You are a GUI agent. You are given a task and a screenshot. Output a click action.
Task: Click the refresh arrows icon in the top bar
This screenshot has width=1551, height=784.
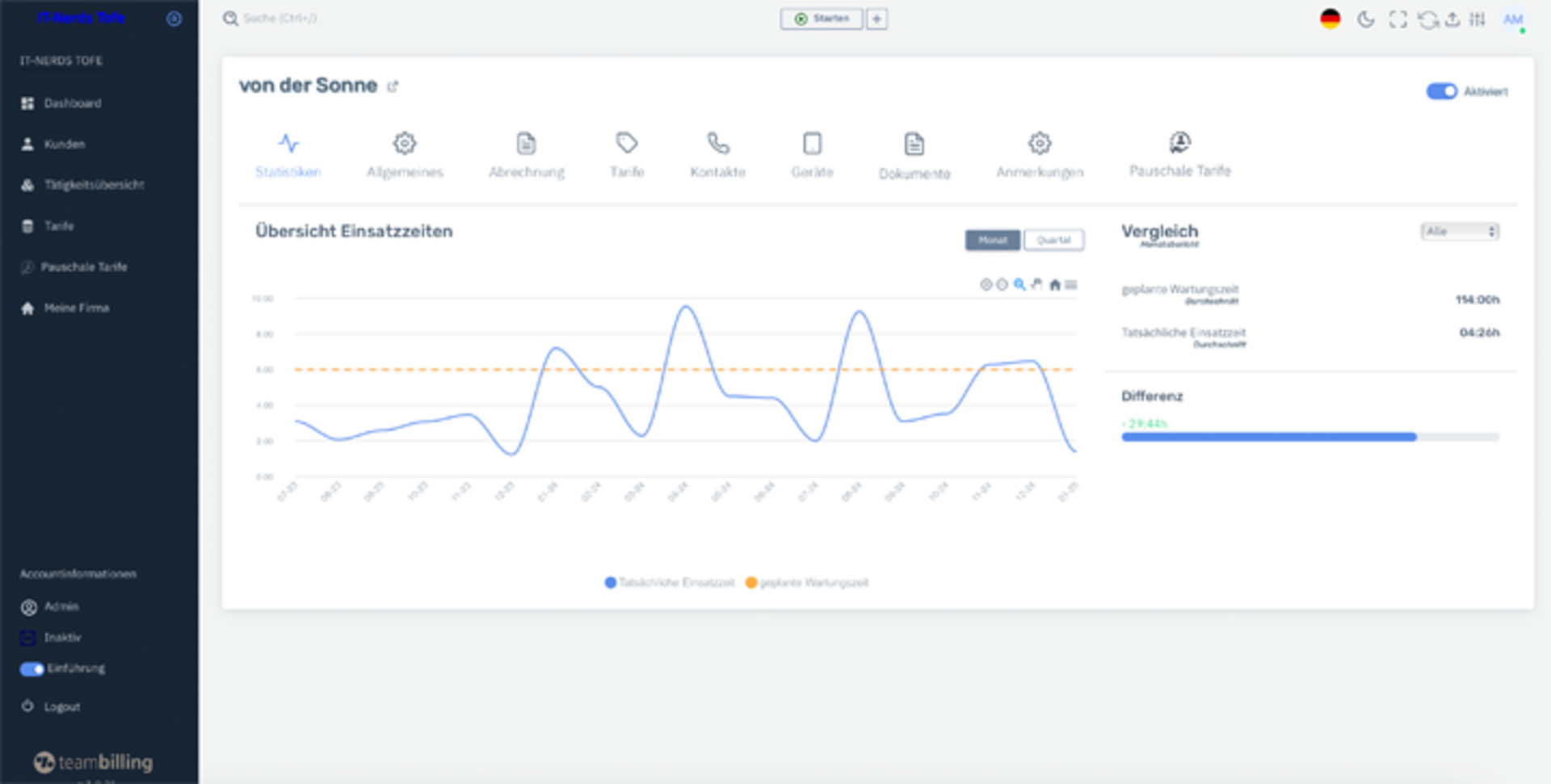pyautogui.click(x=1427, y=19)
